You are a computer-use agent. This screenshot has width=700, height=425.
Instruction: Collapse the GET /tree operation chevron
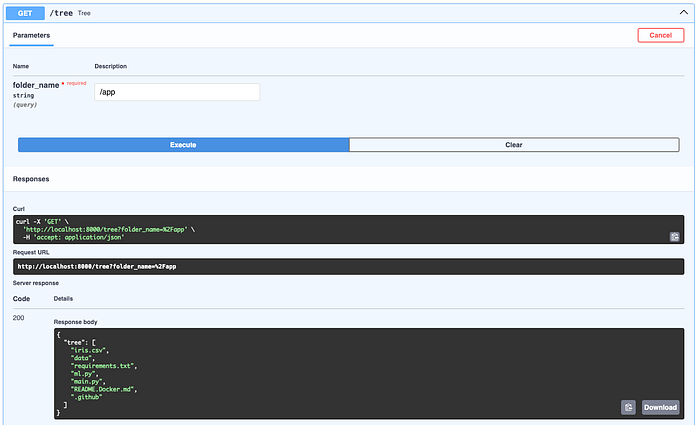point(683,12)
